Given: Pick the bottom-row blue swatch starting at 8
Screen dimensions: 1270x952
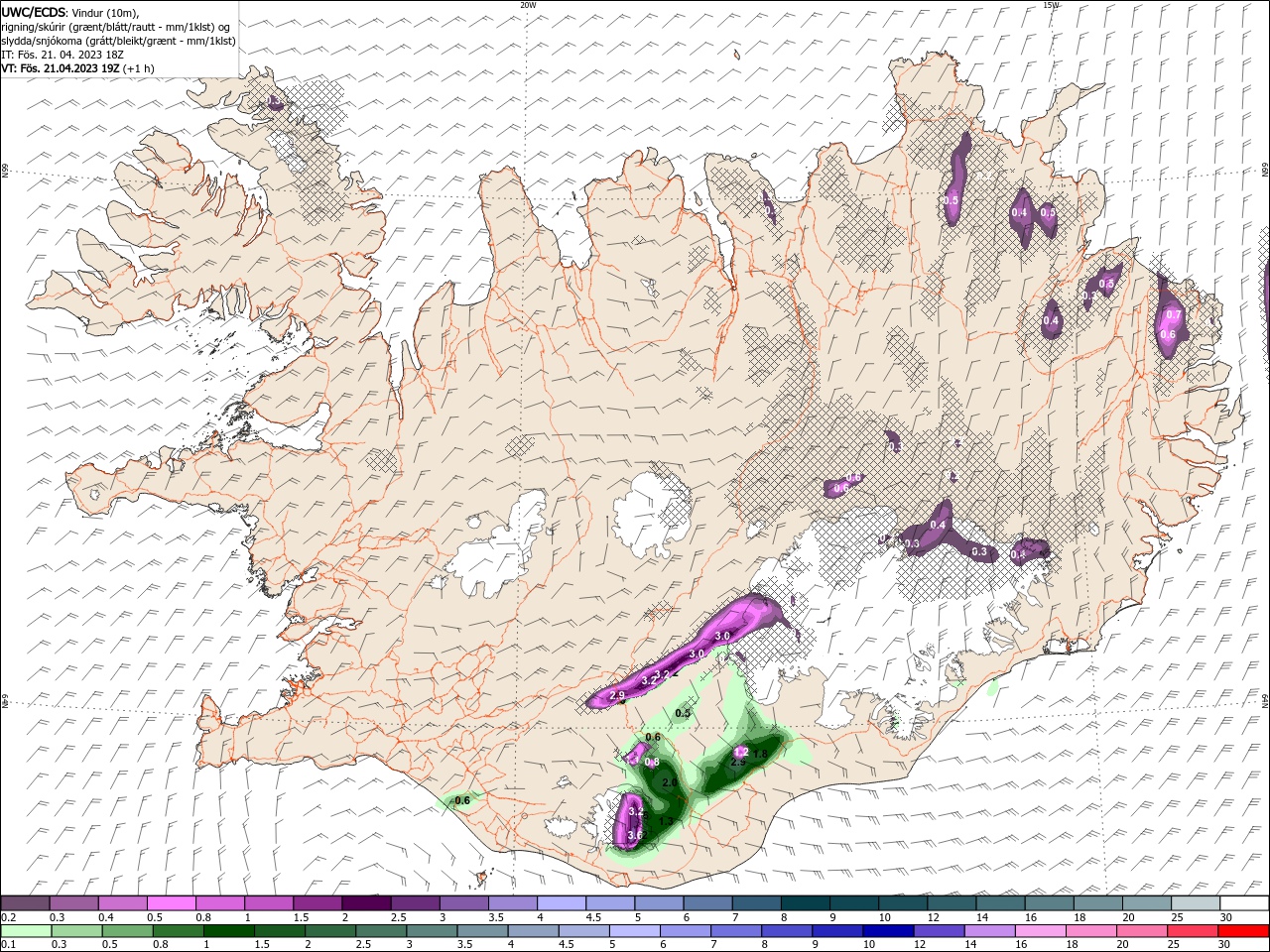Looking at the screenshot, I should click(789, 931).
